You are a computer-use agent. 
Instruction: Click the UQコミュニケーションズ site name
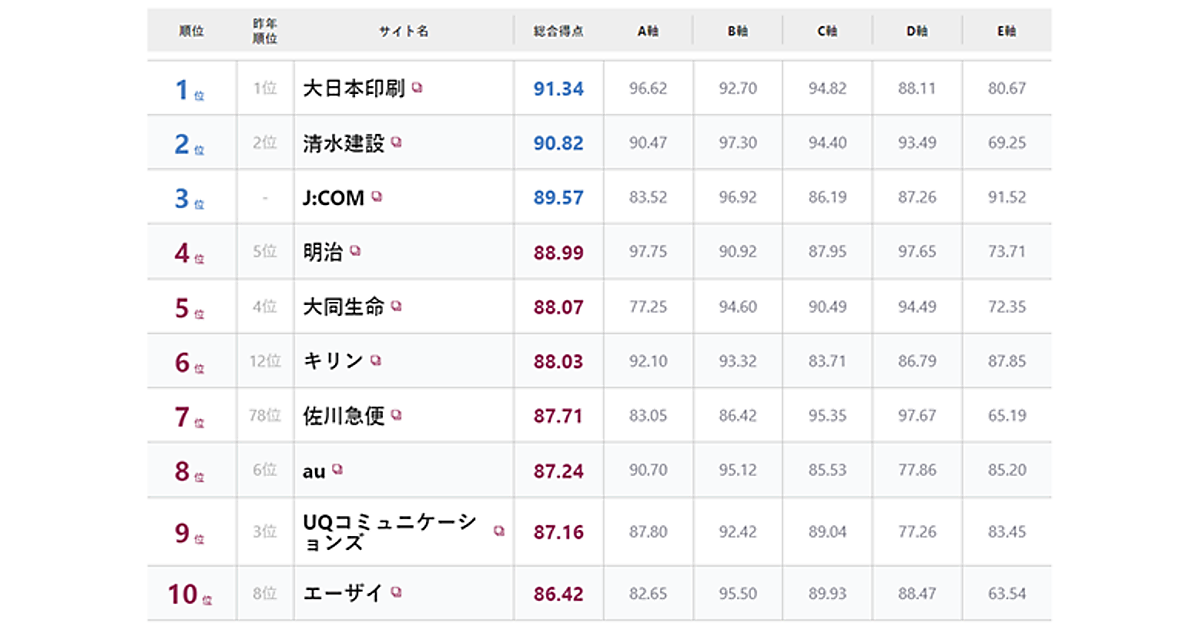coord(390,532)
